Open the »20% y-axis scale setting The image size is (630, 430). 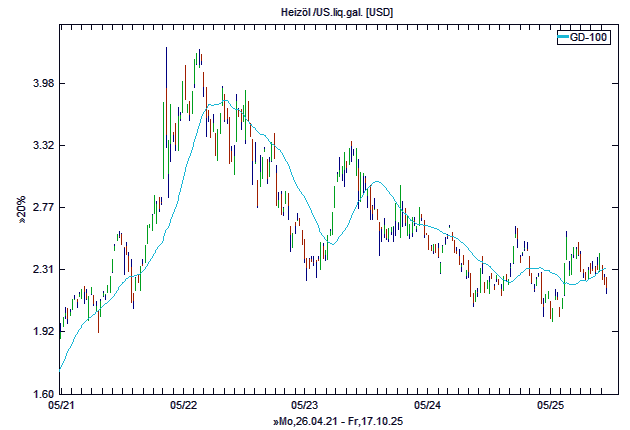[x=21, y=209]
